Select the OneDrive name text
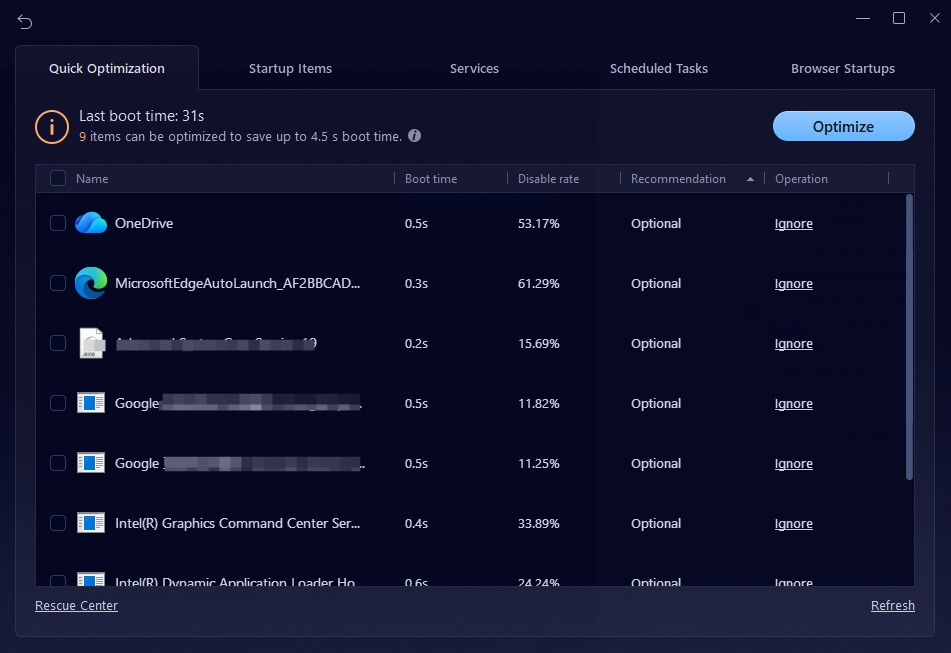This screenshot has height=653, width=951. click(x=144, y=223)
